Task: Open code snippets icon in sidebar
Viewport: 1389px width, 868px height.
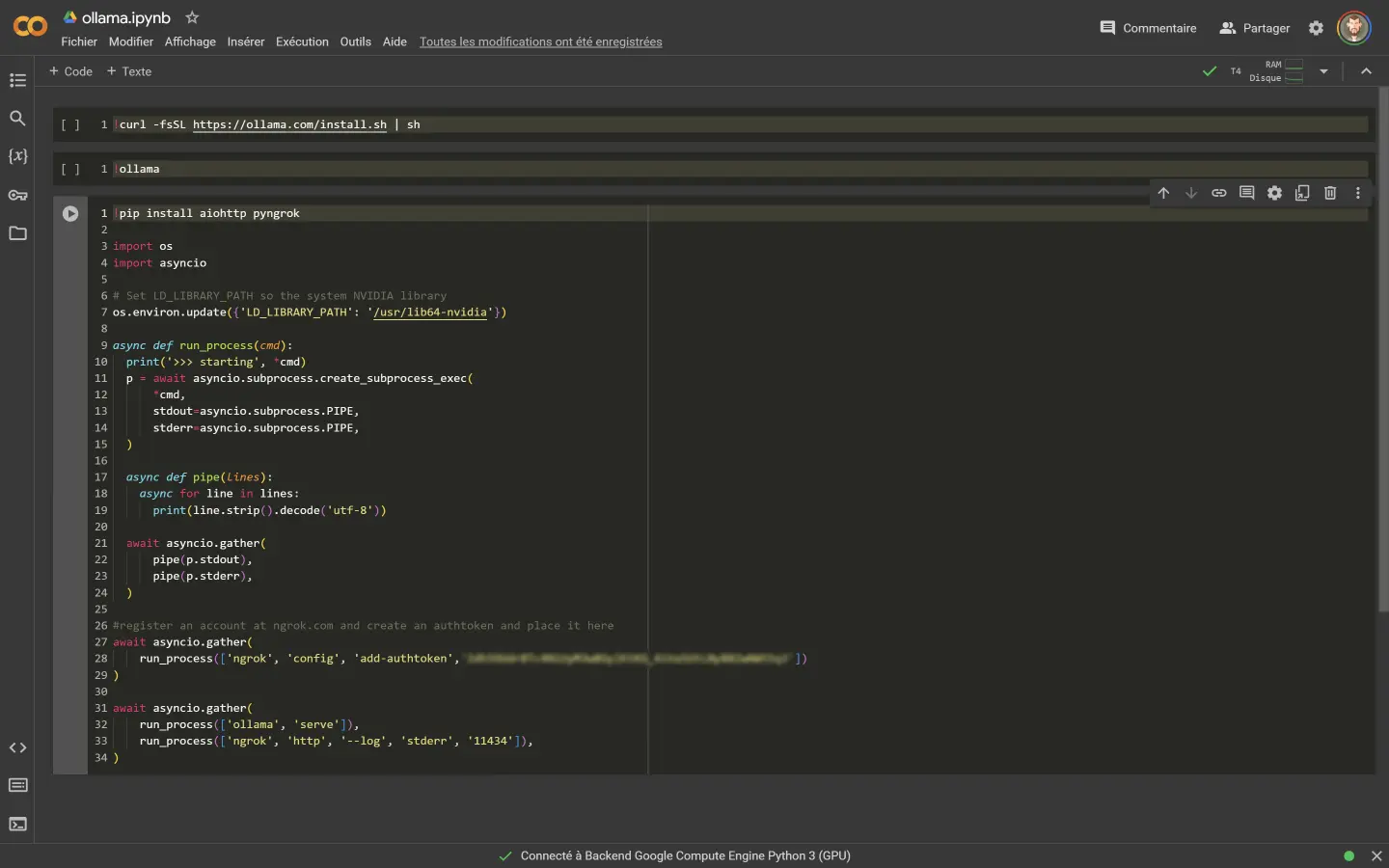Action: pos(17,747)
